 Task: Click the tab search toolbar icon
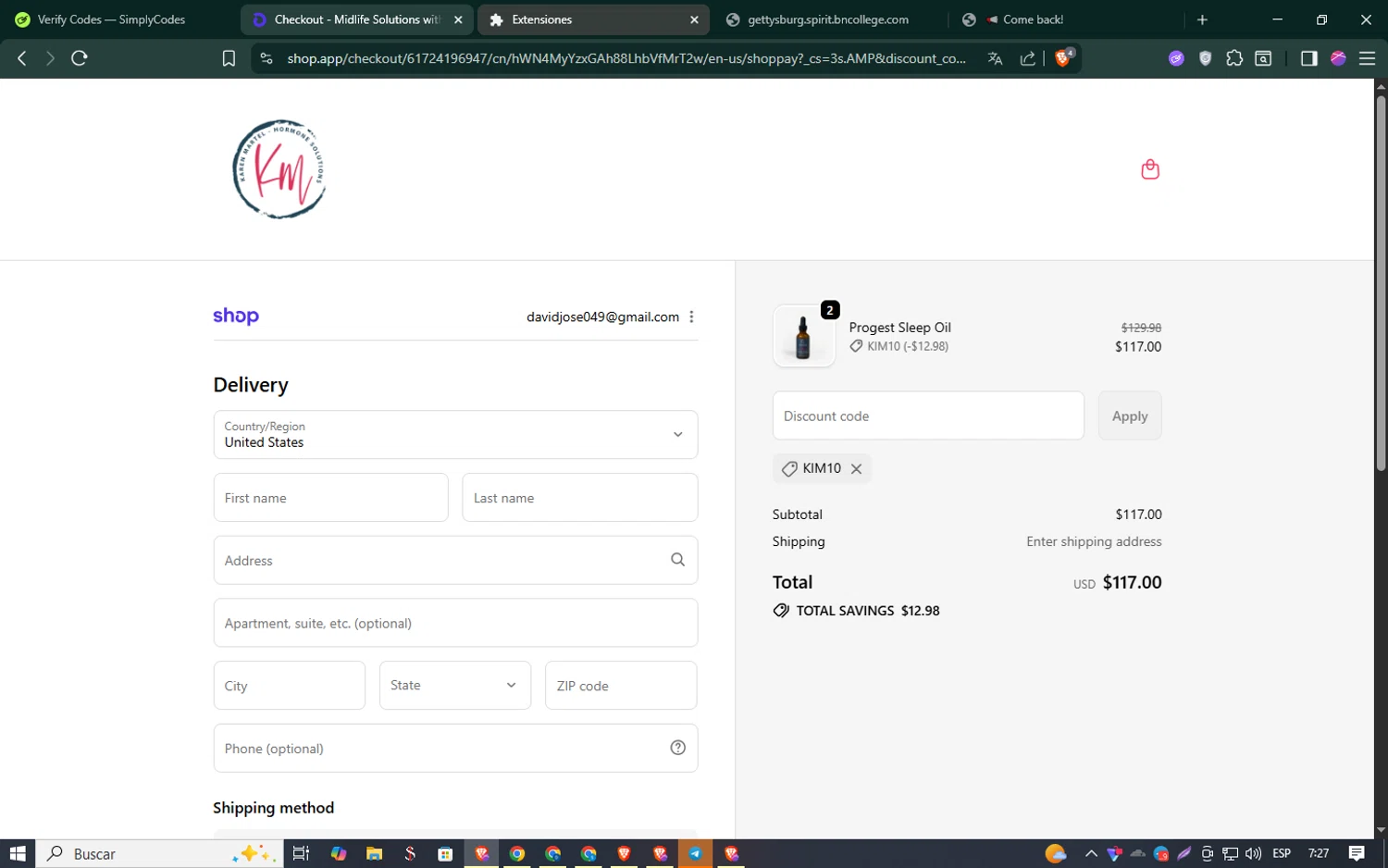(1263, 58)
